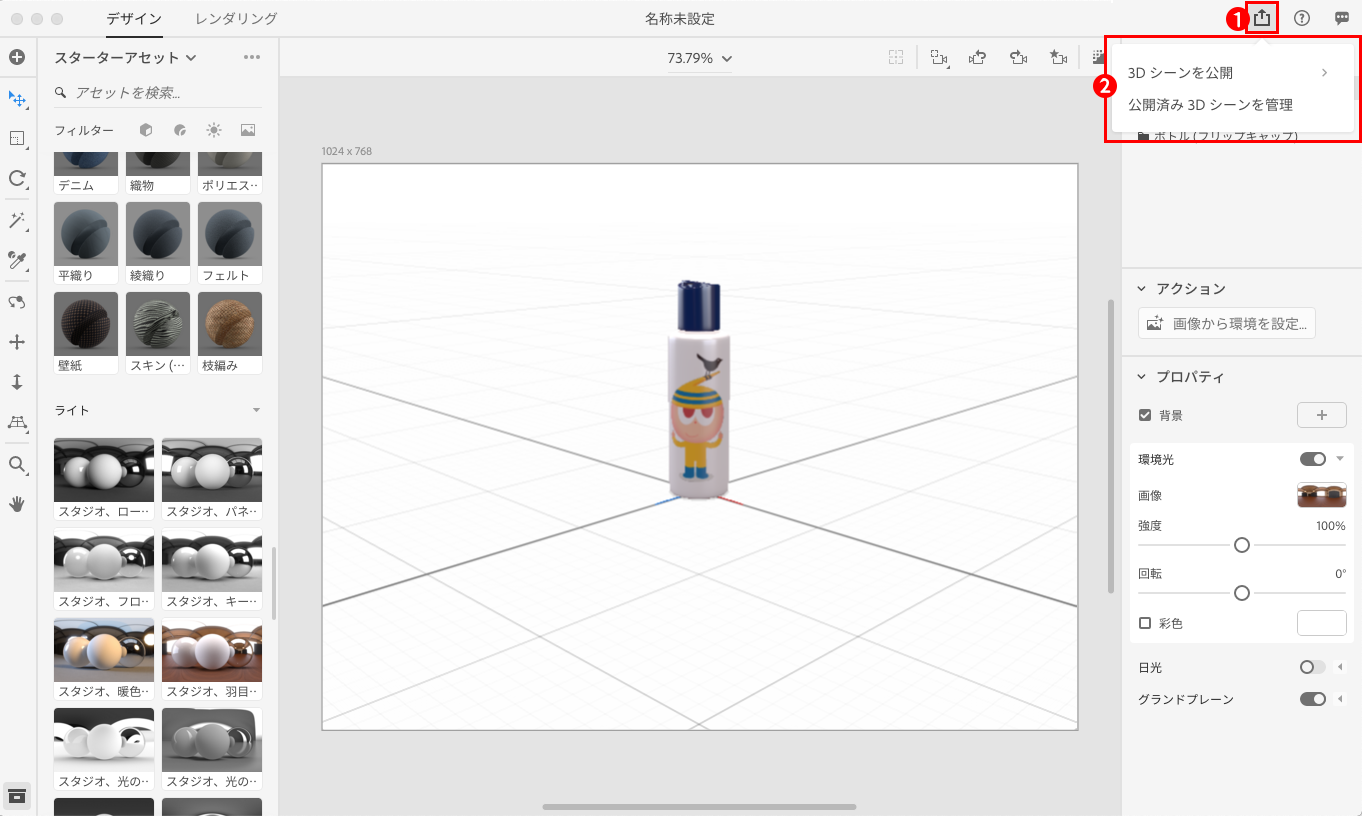Toggle the assets panel icon at toolbar bottom
Viewport: 1362px width, 816px height.
[17, 795]
